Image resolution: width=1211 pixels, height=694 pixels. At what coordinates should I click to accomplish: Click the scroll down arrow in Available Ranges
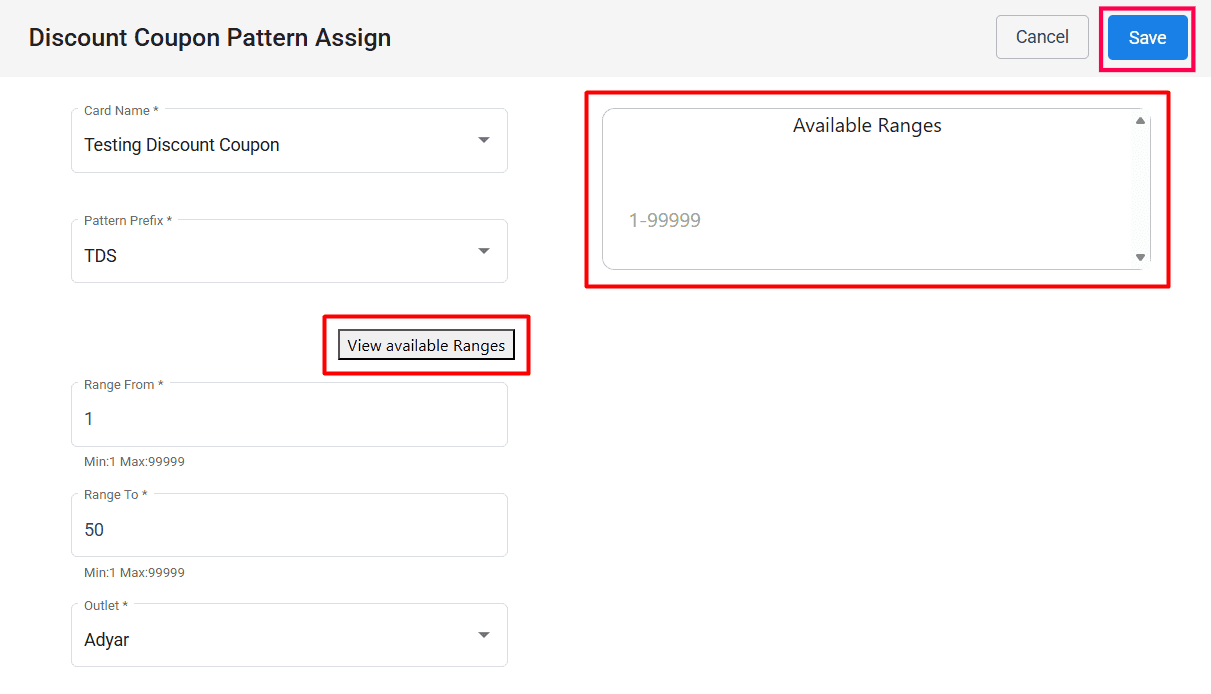tap(1140, 257)
